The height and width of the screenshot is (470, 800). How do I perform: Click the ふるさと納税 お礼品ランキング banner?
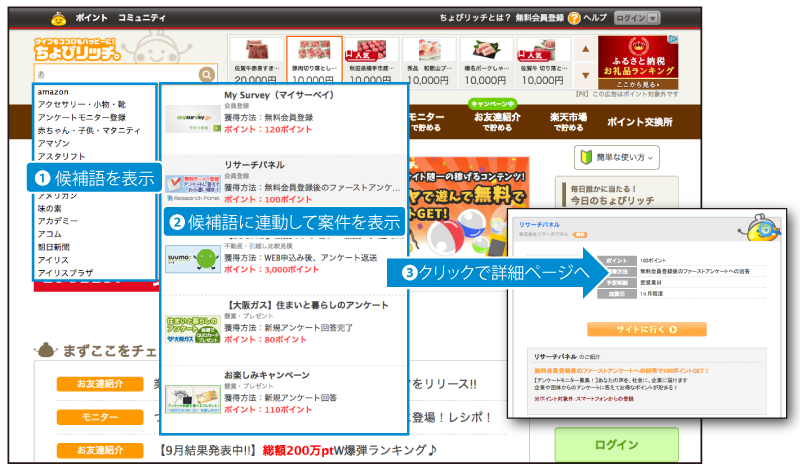point(638,62)
